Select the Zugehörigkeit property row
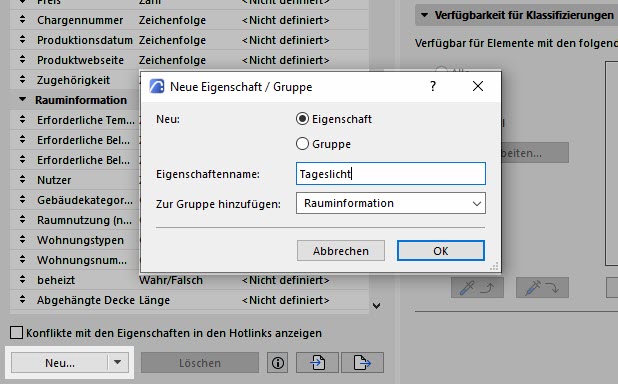The height and width of the screenshot is (384, 618). (x=75, y=80)
